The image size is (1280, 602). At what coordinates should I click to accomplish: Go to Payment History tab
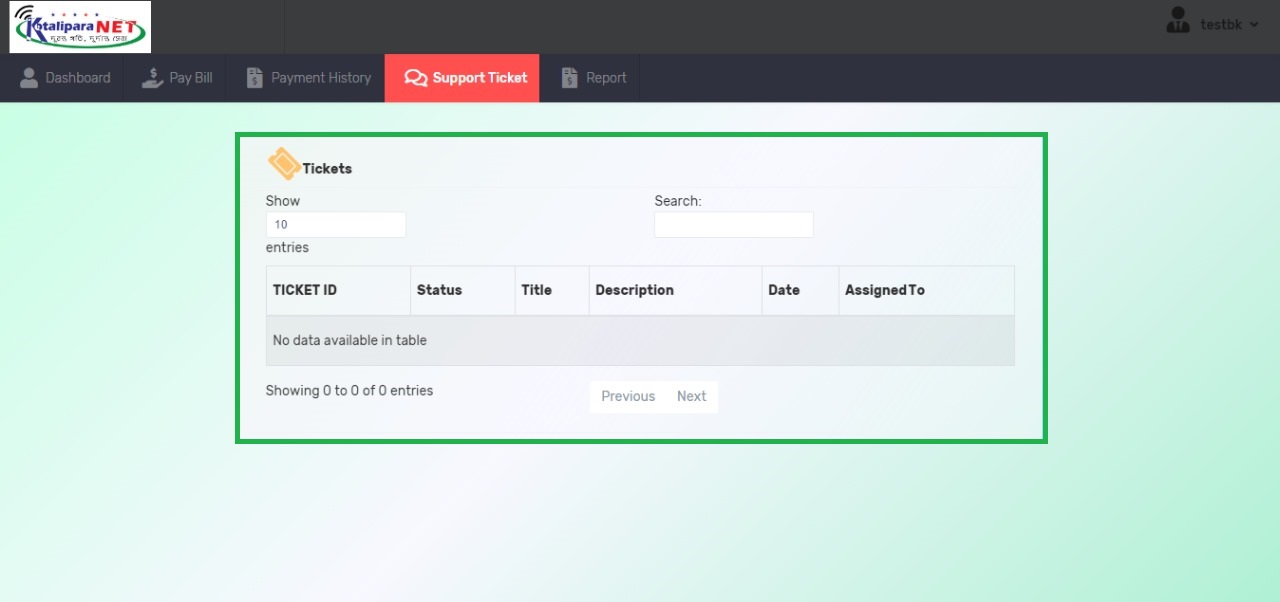tap(320, 78)
